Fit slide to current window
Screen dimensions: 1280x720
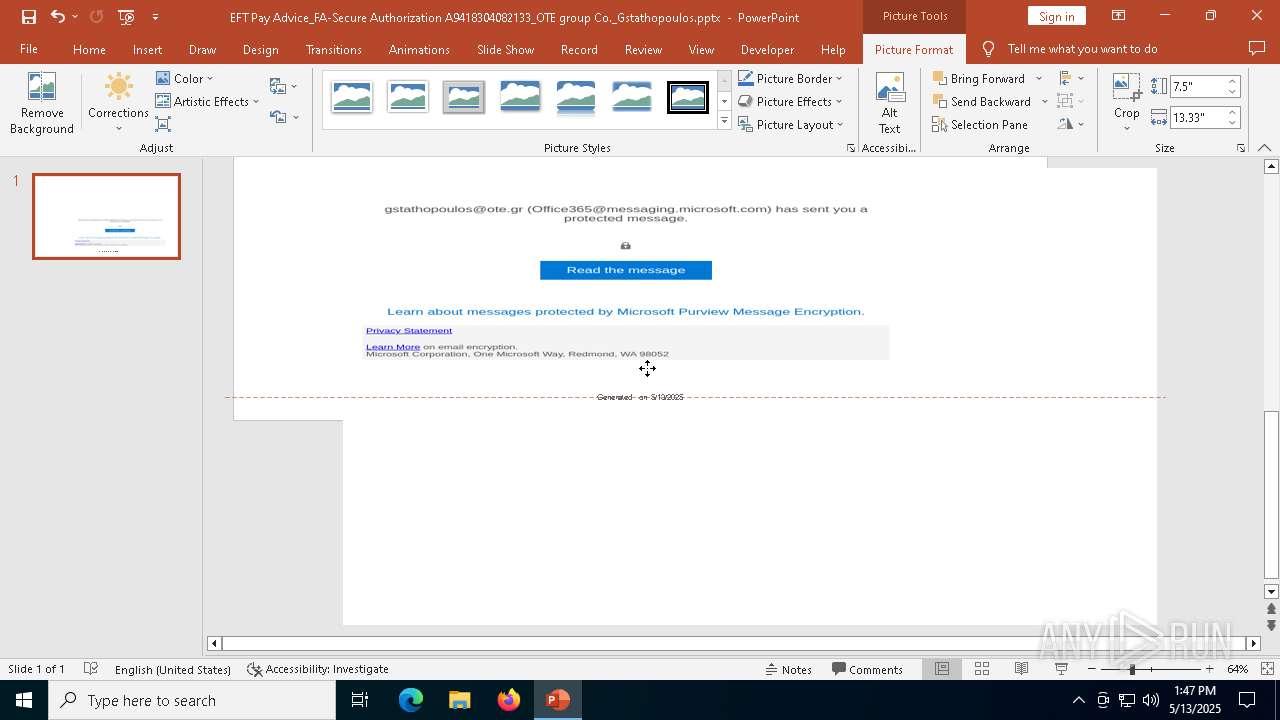click(1267, 669)
